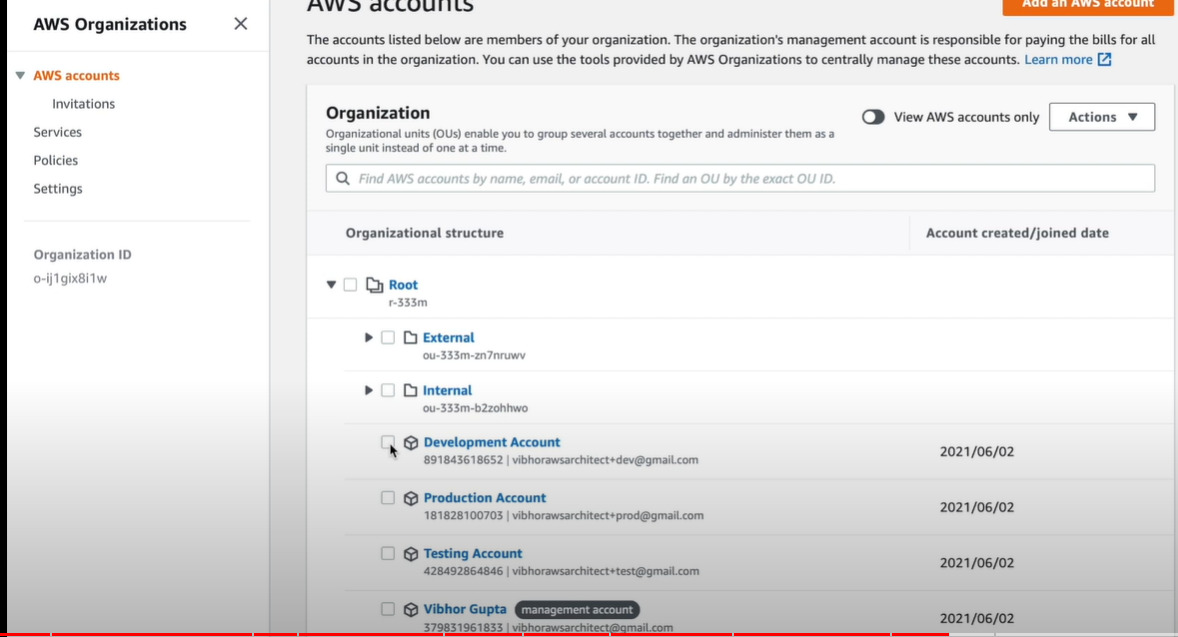This screenshot has height=637, width=1178.
Task: Select the Production Account checkbox
Action: click(388, 497)
